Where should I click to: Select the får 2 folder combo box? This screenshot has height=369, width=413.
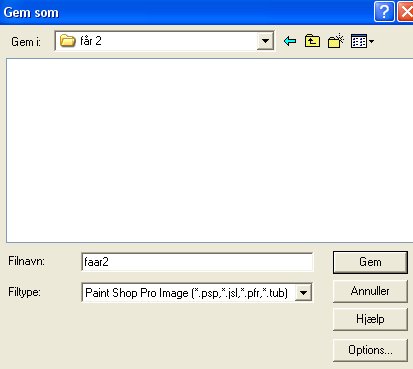(165, 41)
